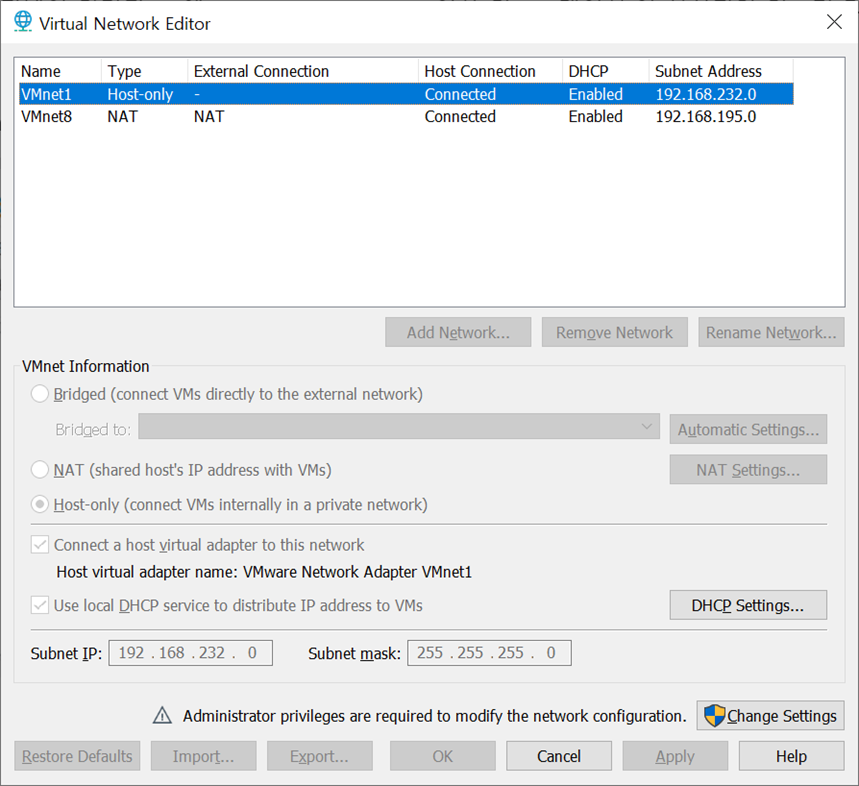Click the DHCP column header
Image resolution: width=859 pixels, height=786 pixels.
click(606, 71)
